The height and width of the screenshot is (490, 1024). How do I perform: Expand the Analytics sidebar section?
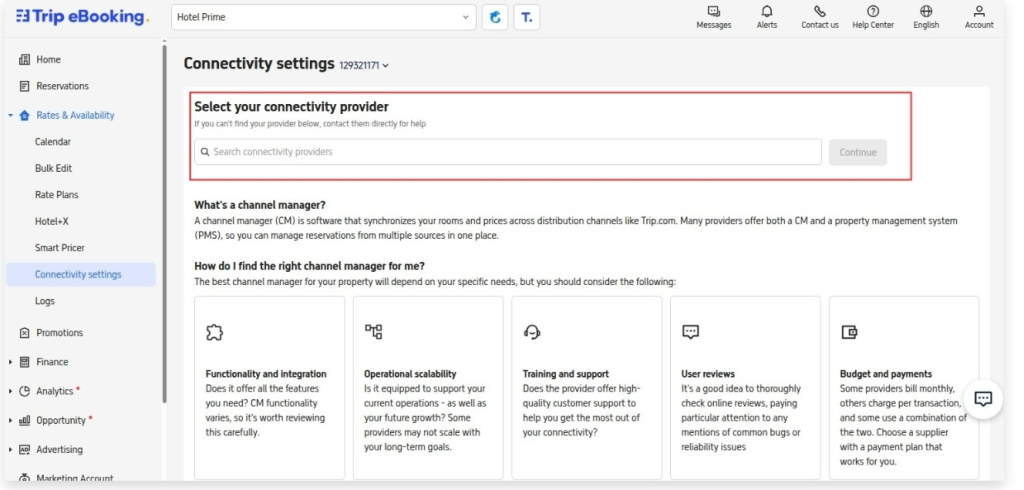pos(11,391)
